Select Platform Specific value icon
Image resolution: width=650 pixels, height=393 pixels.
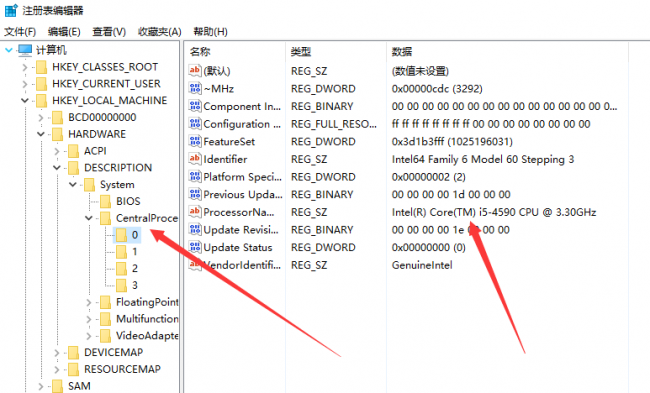pos(195,177)
